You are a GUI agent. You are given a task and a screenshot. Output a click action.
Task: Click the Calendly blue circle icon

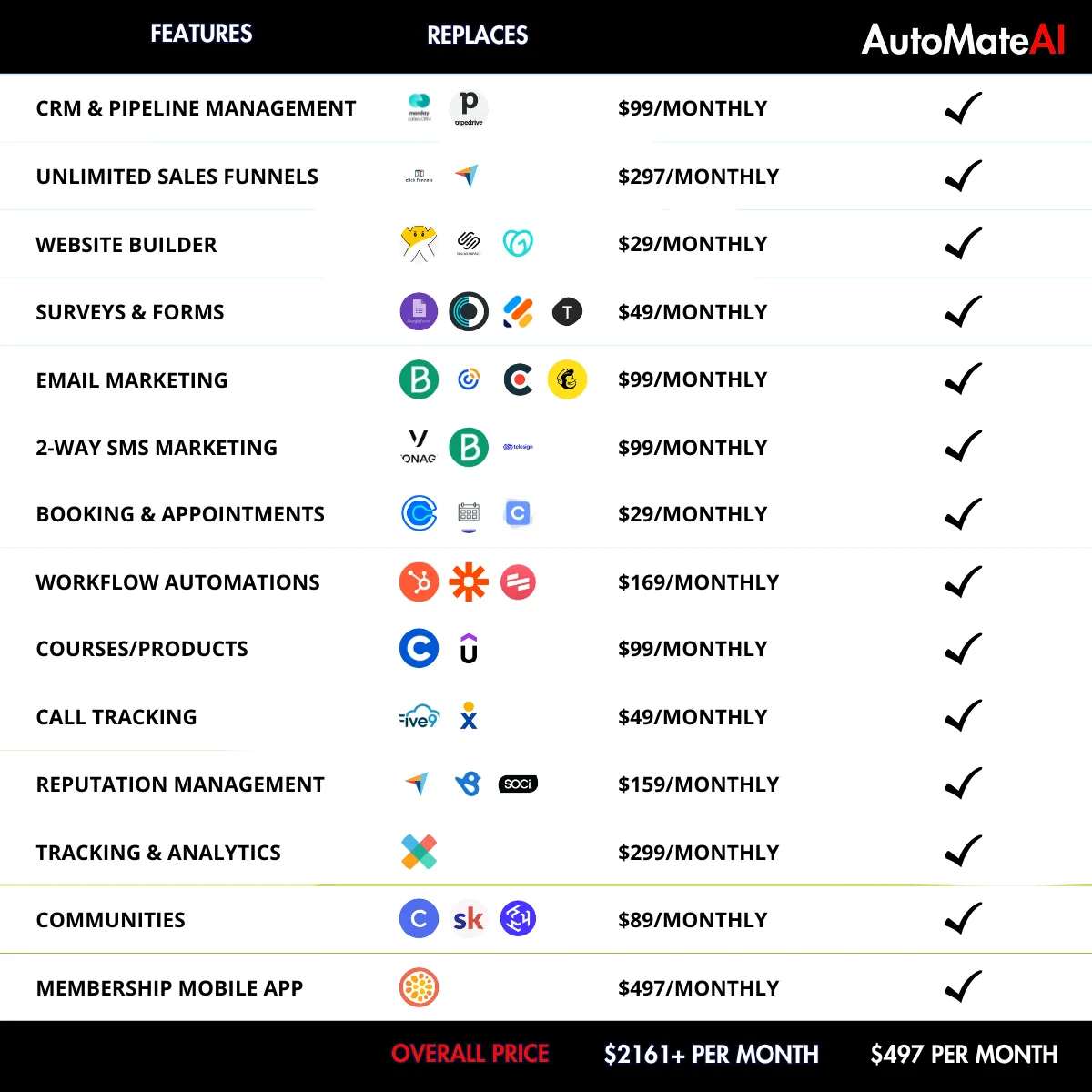tap(419, 513)
